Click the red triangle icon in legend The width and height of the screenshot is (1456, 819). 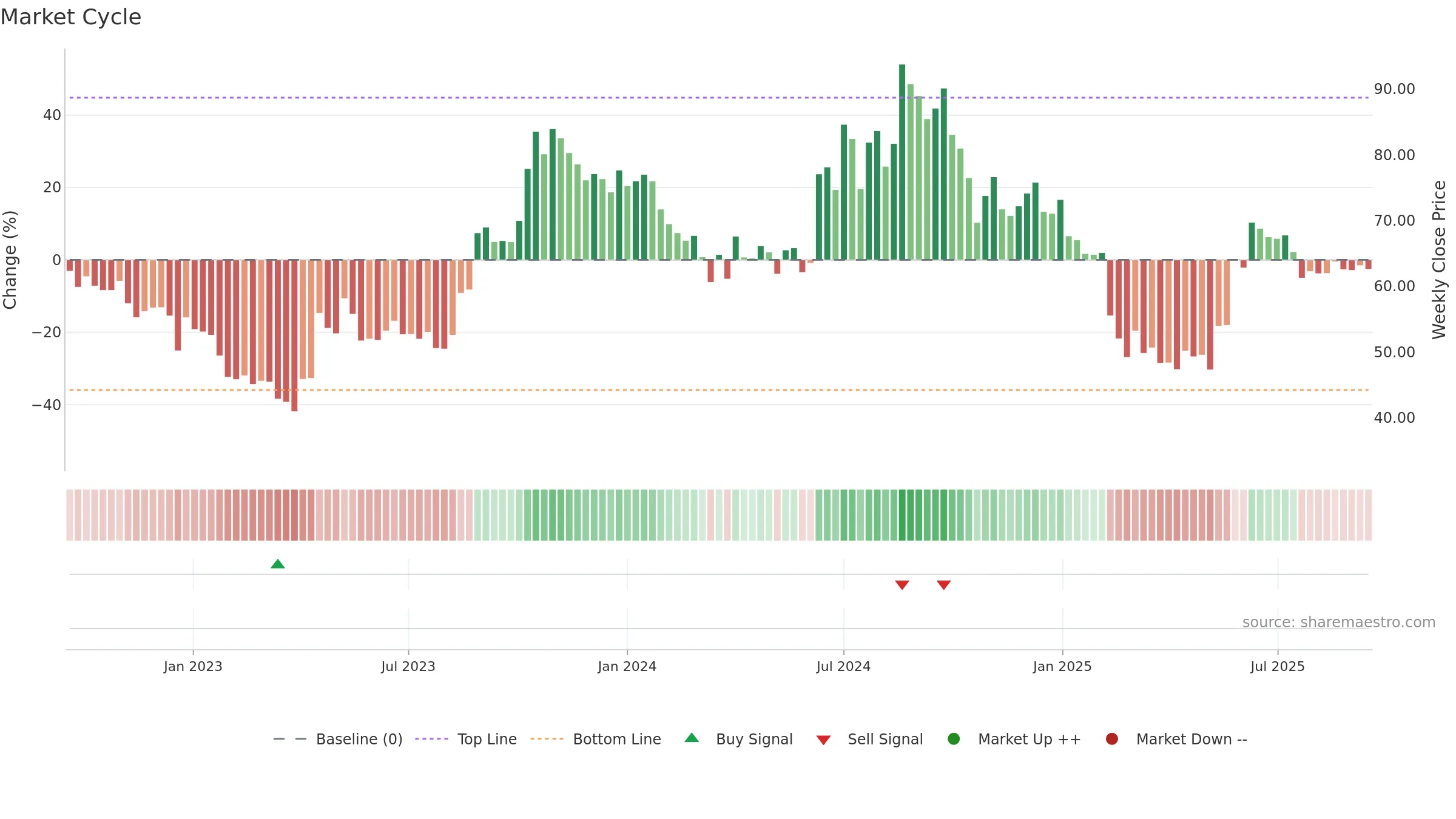[823, 740]
